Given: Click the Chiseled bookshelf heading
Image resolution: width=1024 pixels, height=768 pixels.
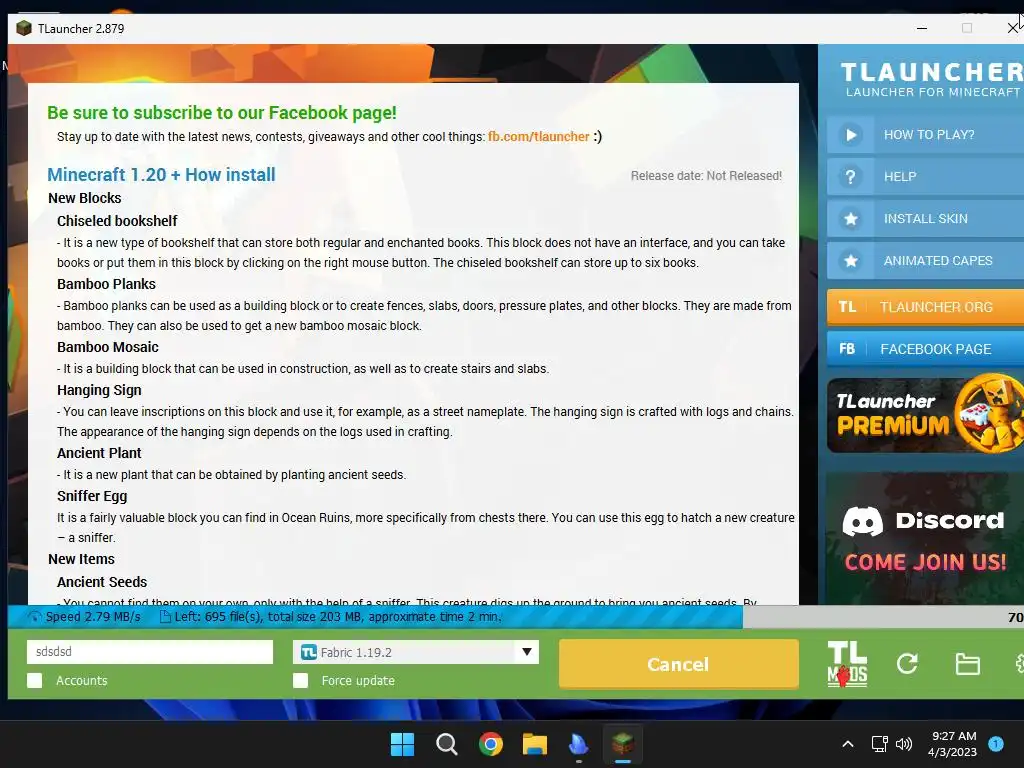Looking at the screenshot, I should point(117,221).
